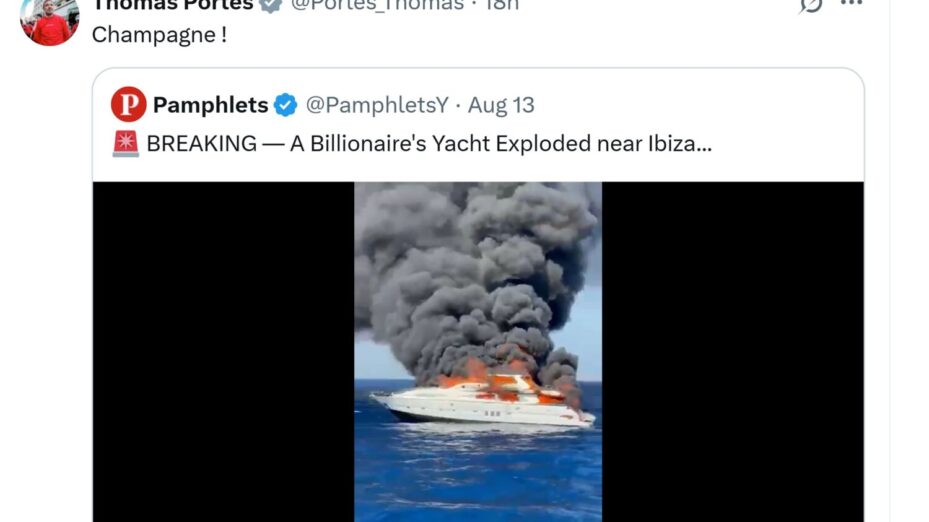The width and height of the screenshot is (929, 522).
Task: Play the burning yacht video
Action: [478, 352]
